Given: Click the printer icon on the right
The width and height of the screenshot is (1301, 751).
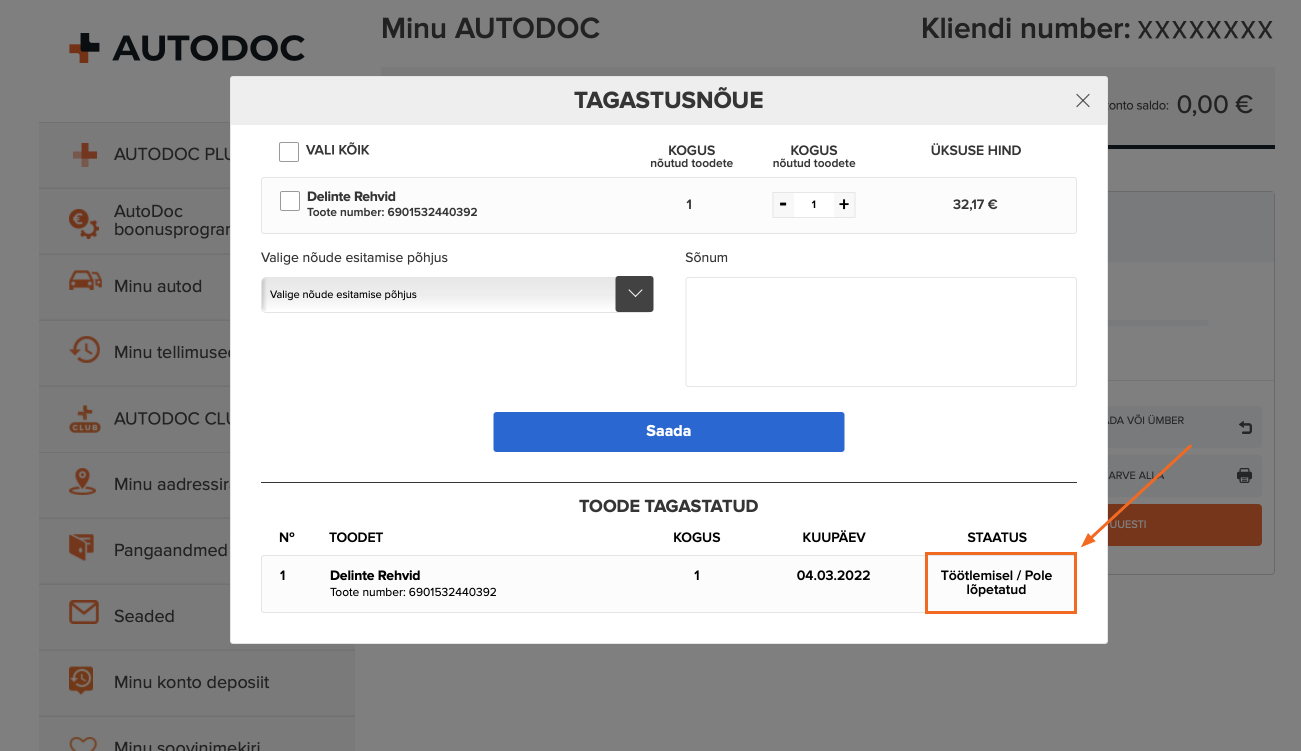Looking at the screenshot, I should point(1244,475).
